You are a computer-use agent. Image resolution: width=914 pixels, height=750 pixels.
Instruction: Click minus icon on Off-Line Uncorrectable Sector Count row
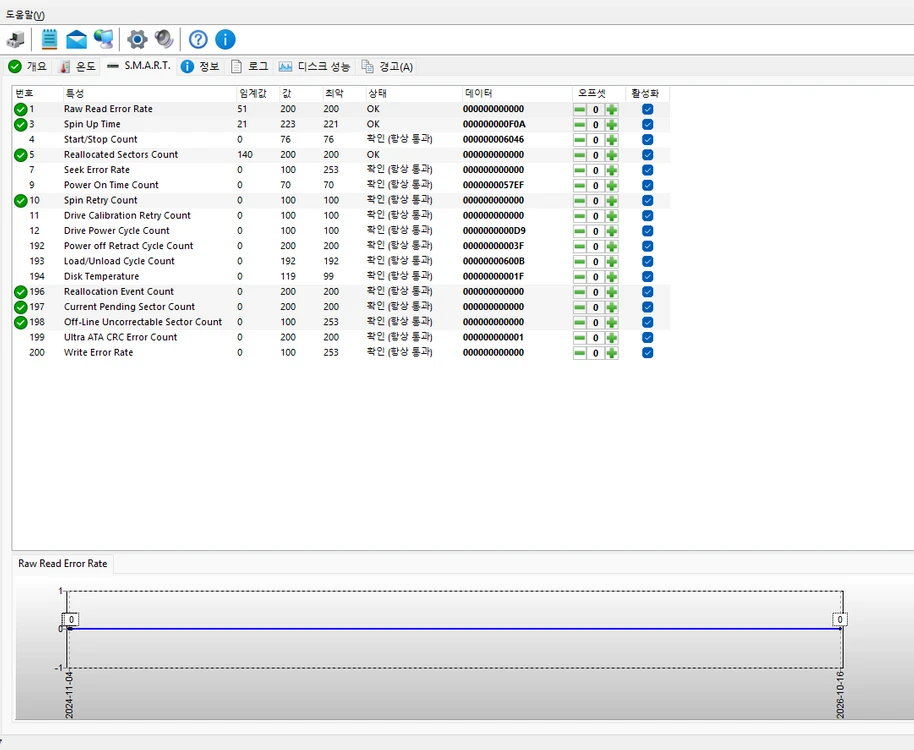pyautogui.click(x=579, y=322)
